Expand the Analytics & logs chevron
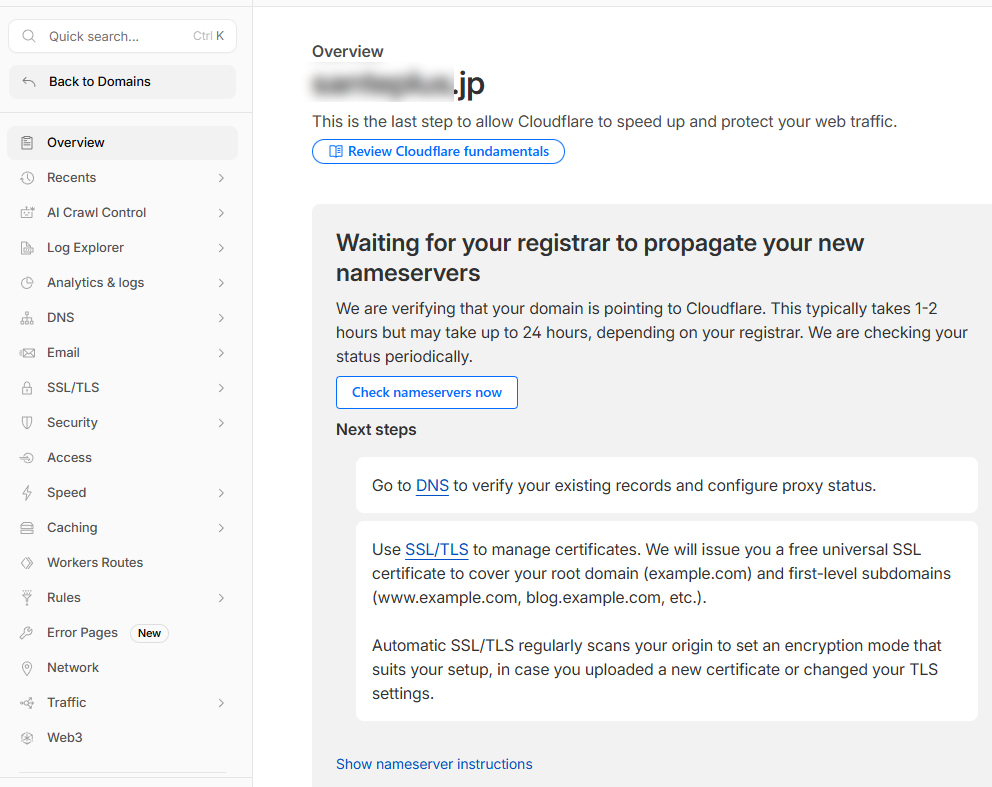This screenshot has height=787, width=992. 221,283
